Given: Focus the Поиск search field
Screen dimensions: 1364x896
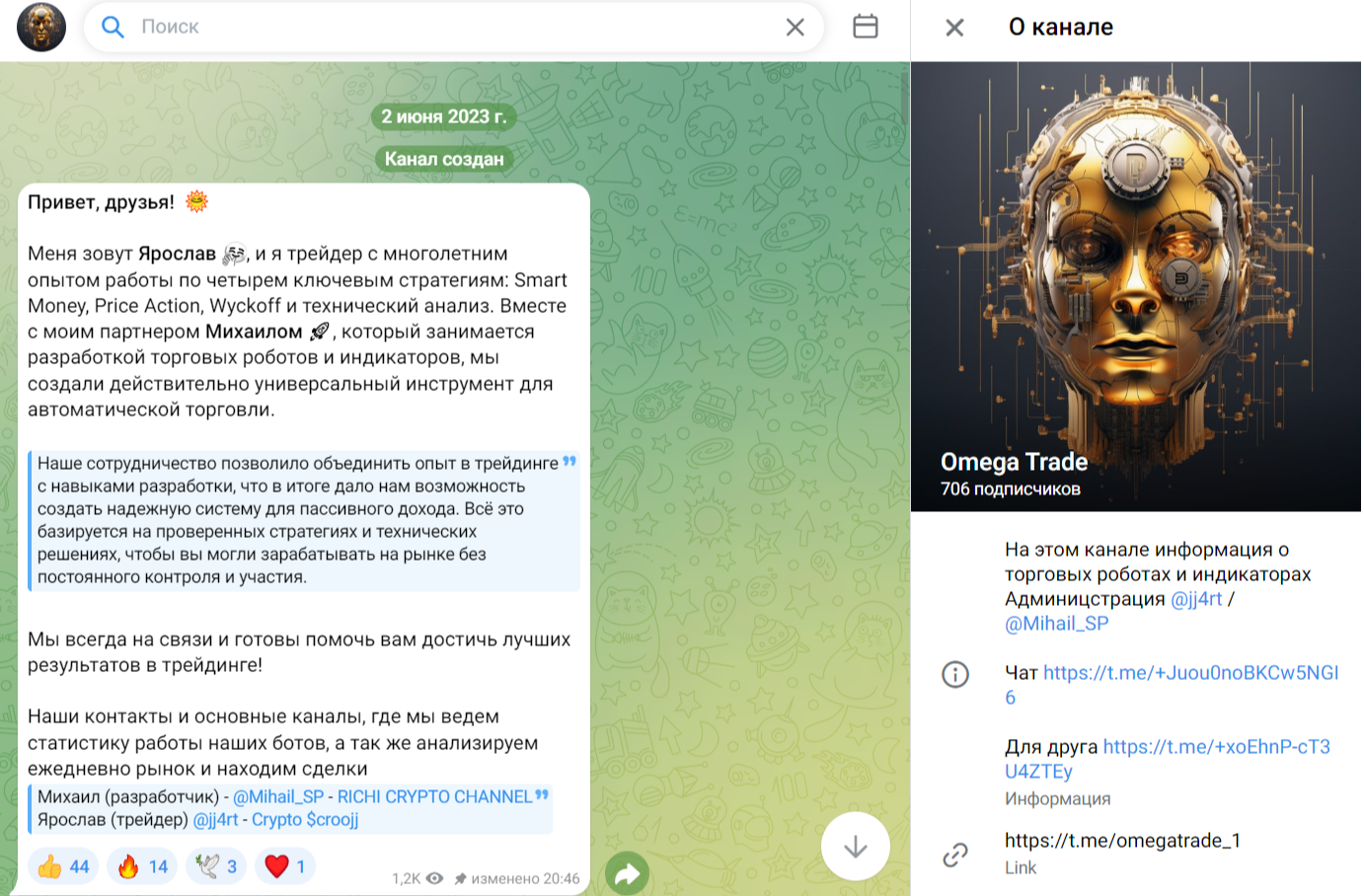Looking at the screenshot, I should [x=454, y=27].
